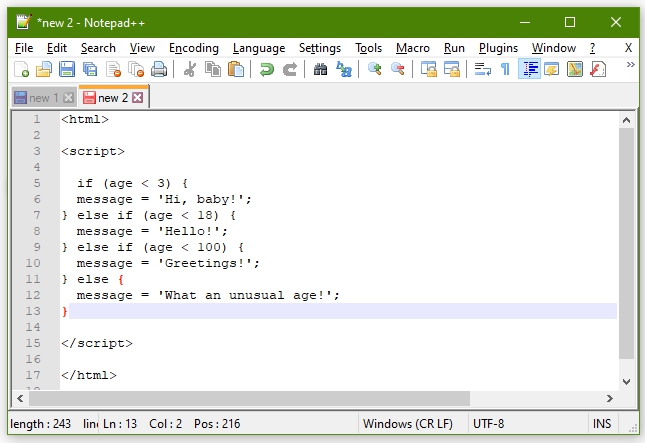
Task: Toggle the INS insert mode indicator
Action: pos(601,424)
